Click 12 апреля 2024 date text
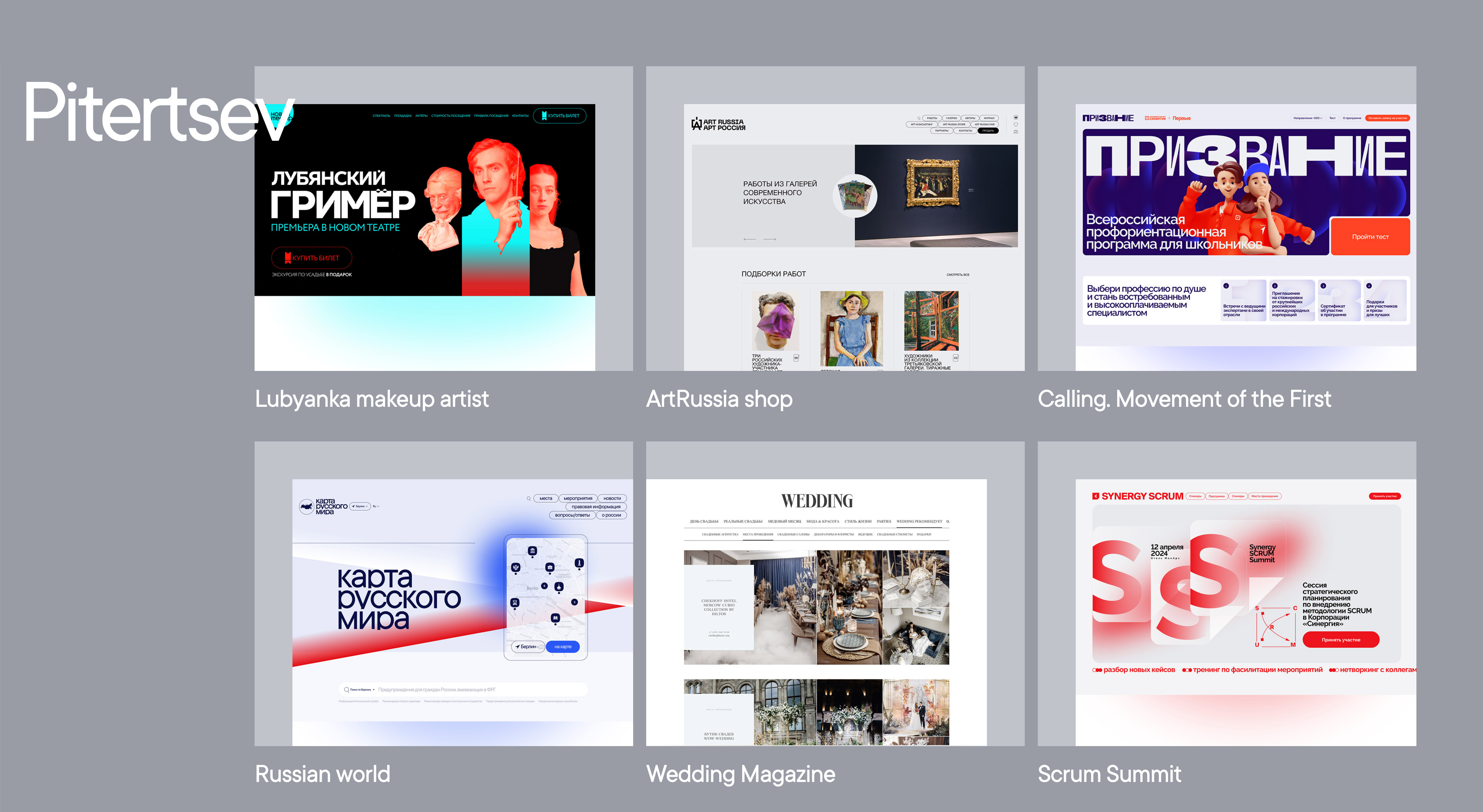1483x812 pixels. [1166, 550]
